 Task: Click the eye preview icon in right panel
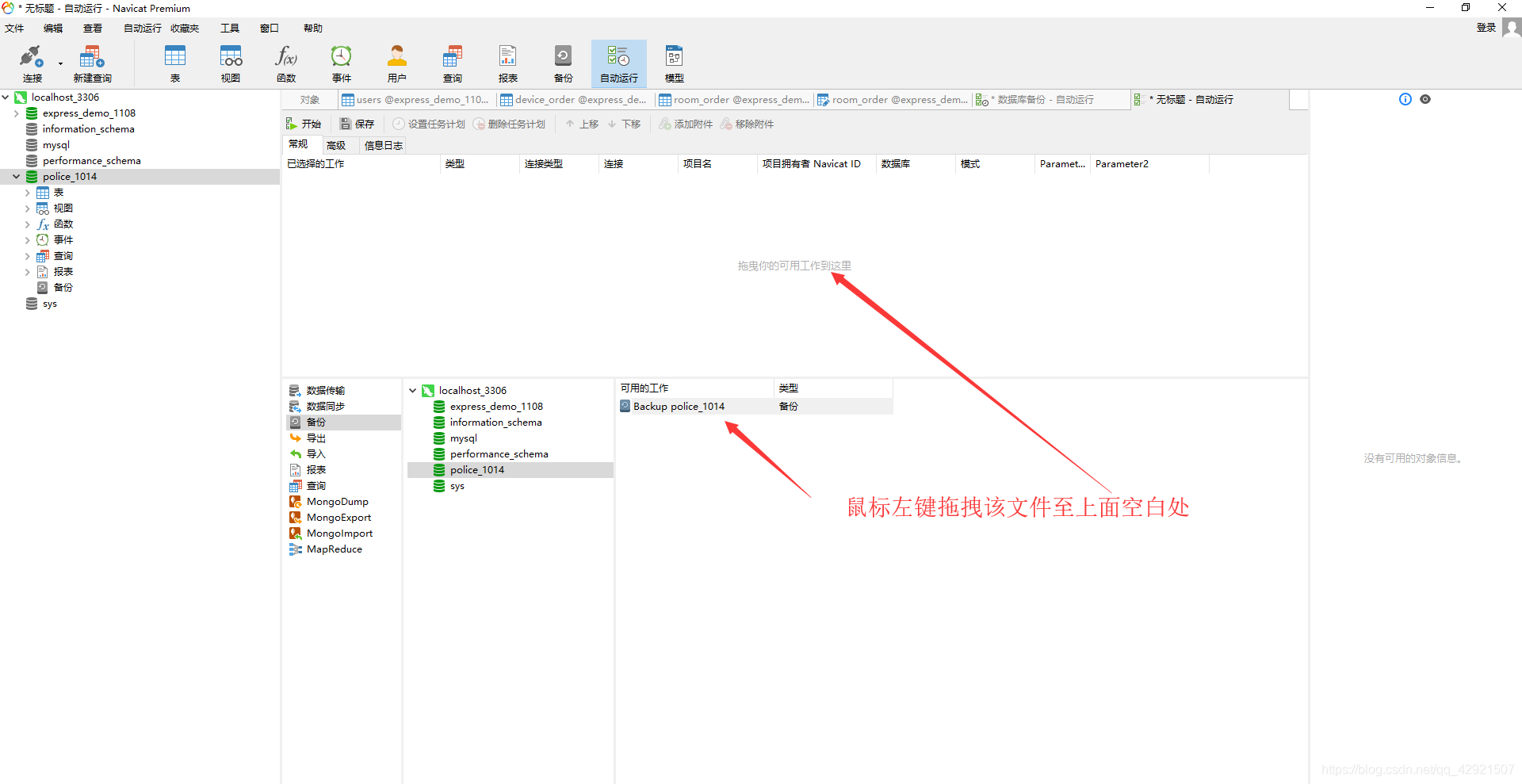pos(1425,99)
